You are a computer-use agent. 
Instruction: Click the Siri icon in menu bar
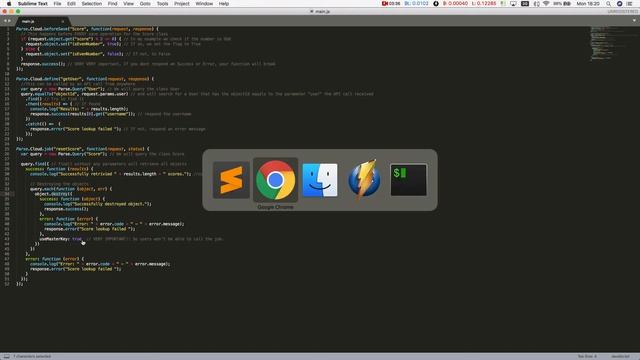[x=619, y=4]
